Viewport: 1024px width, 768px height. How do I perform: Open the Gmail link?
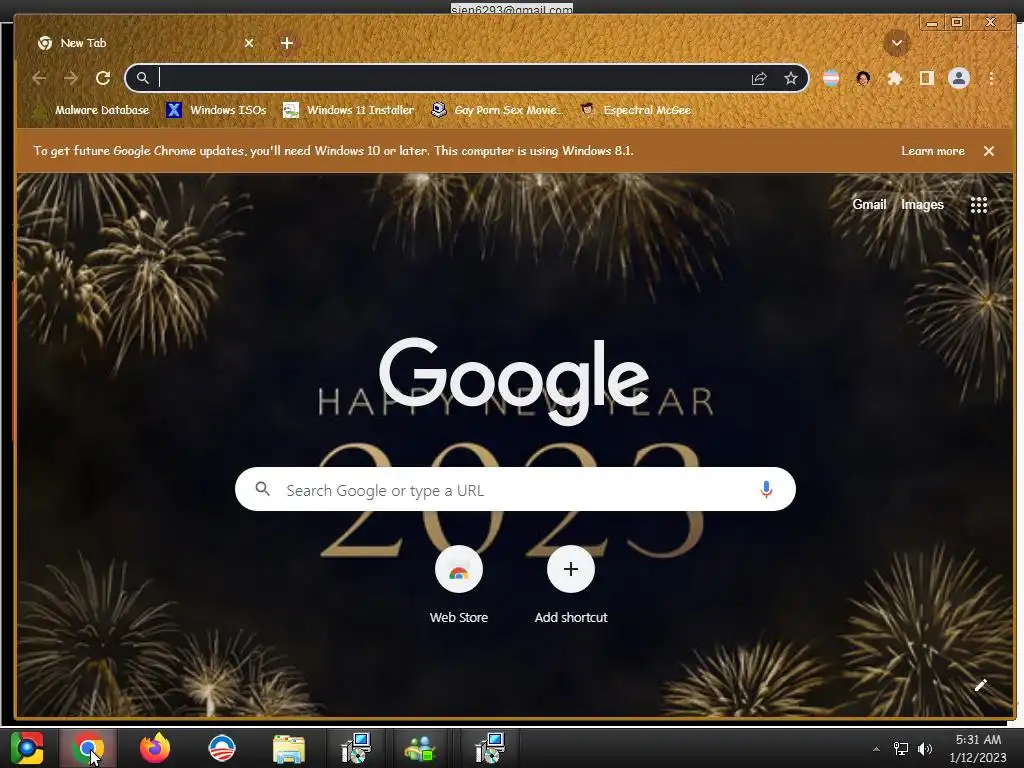point(869,204)
